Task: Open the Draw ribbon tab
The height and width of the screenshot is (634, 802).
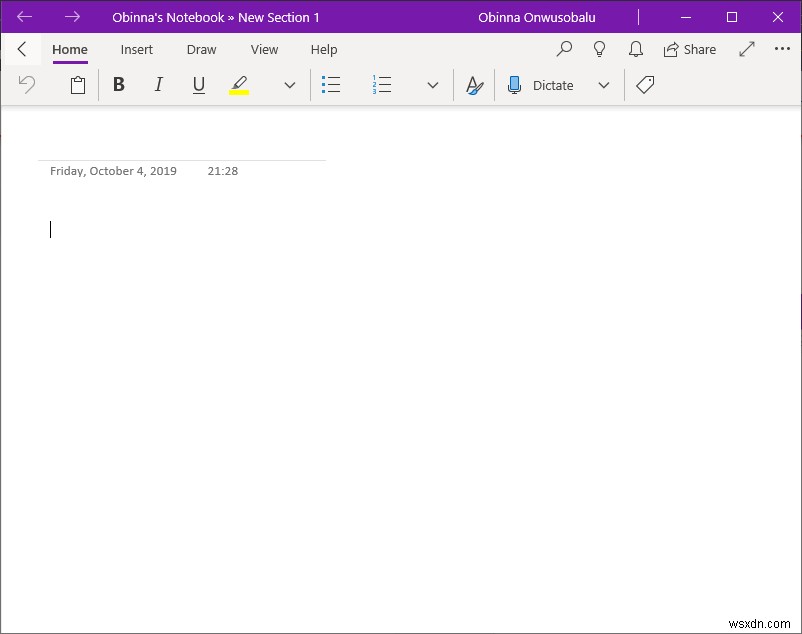Action: [201, 49]
